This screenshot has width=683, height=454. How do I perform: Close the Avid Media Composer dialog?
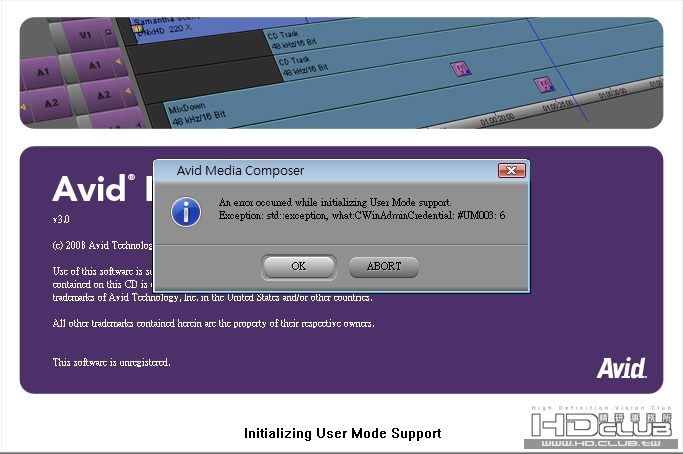tap(511, 170)
